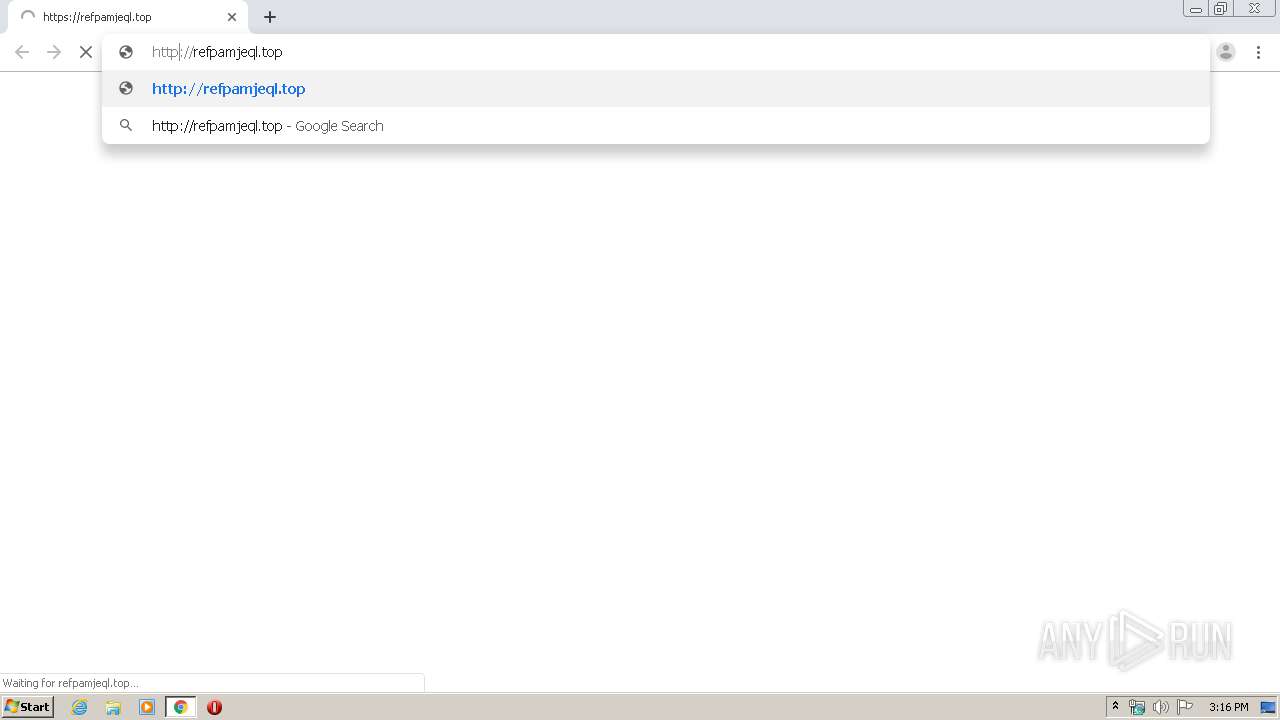
Task: Click the Show desktop button
Action: 1268,707
